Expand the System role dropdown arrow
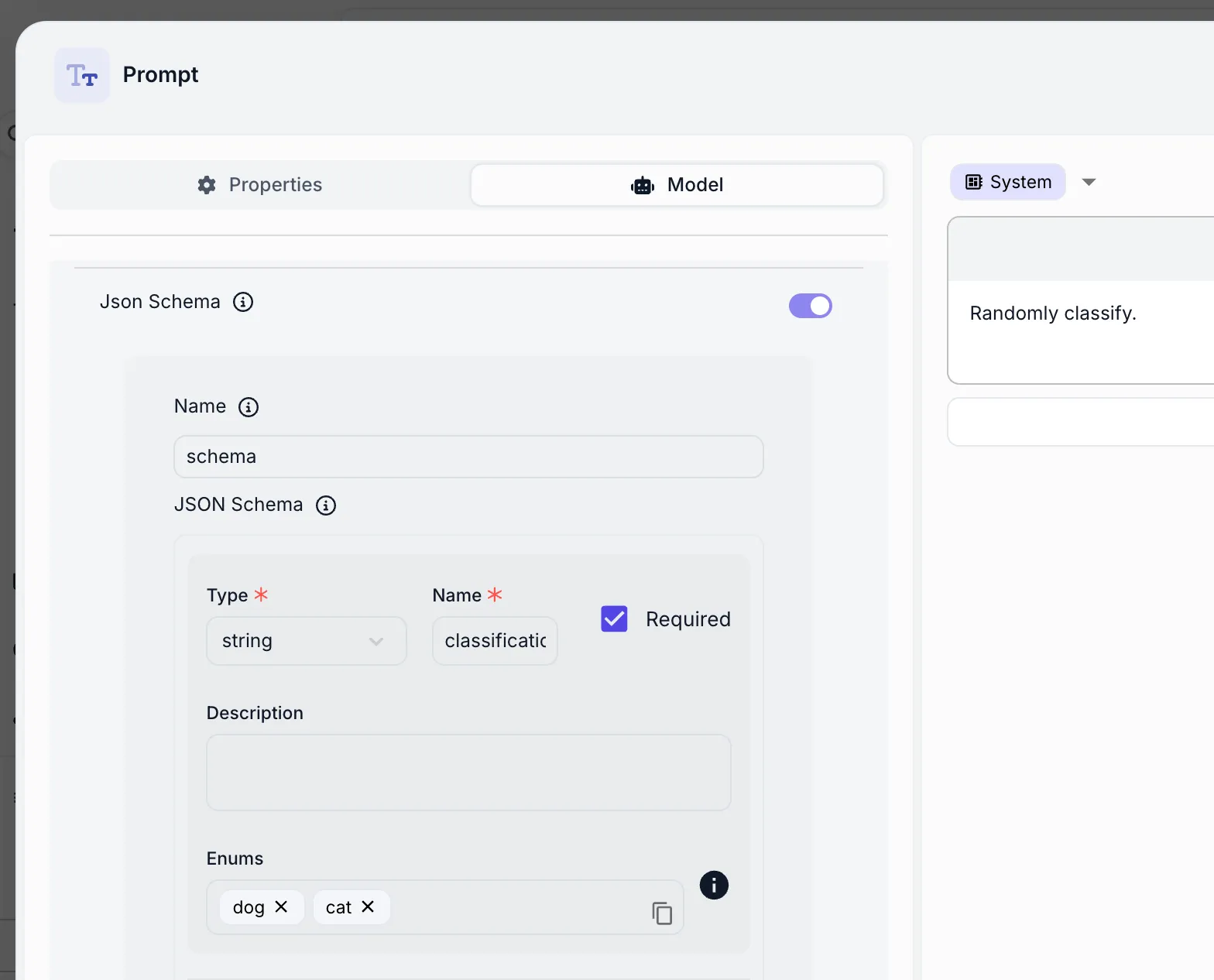This screenshot has height=980, width=1214. (x=1089, y=182)
